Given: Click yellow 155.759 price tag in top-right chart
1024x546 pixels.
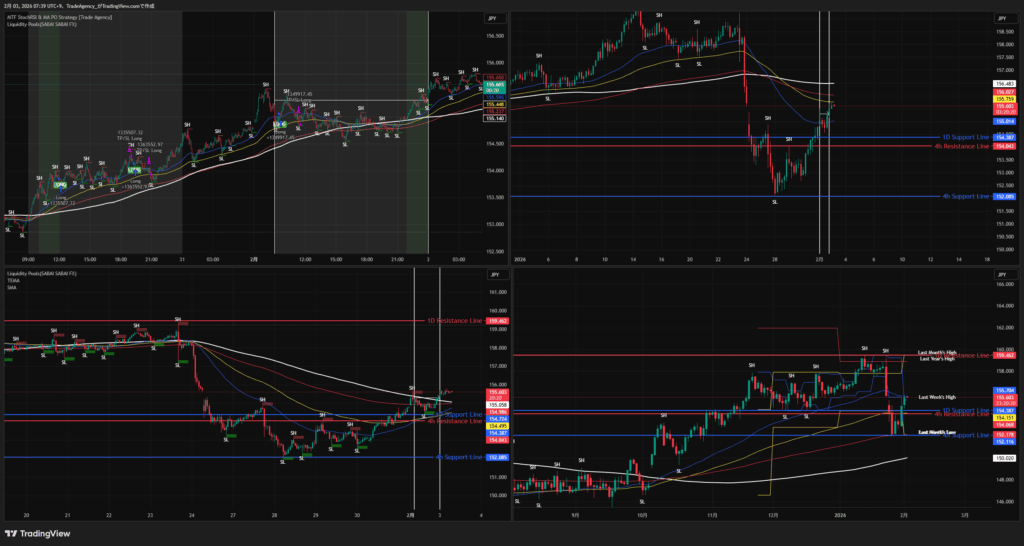Looking at the screenshot, I should (1001, 100).
